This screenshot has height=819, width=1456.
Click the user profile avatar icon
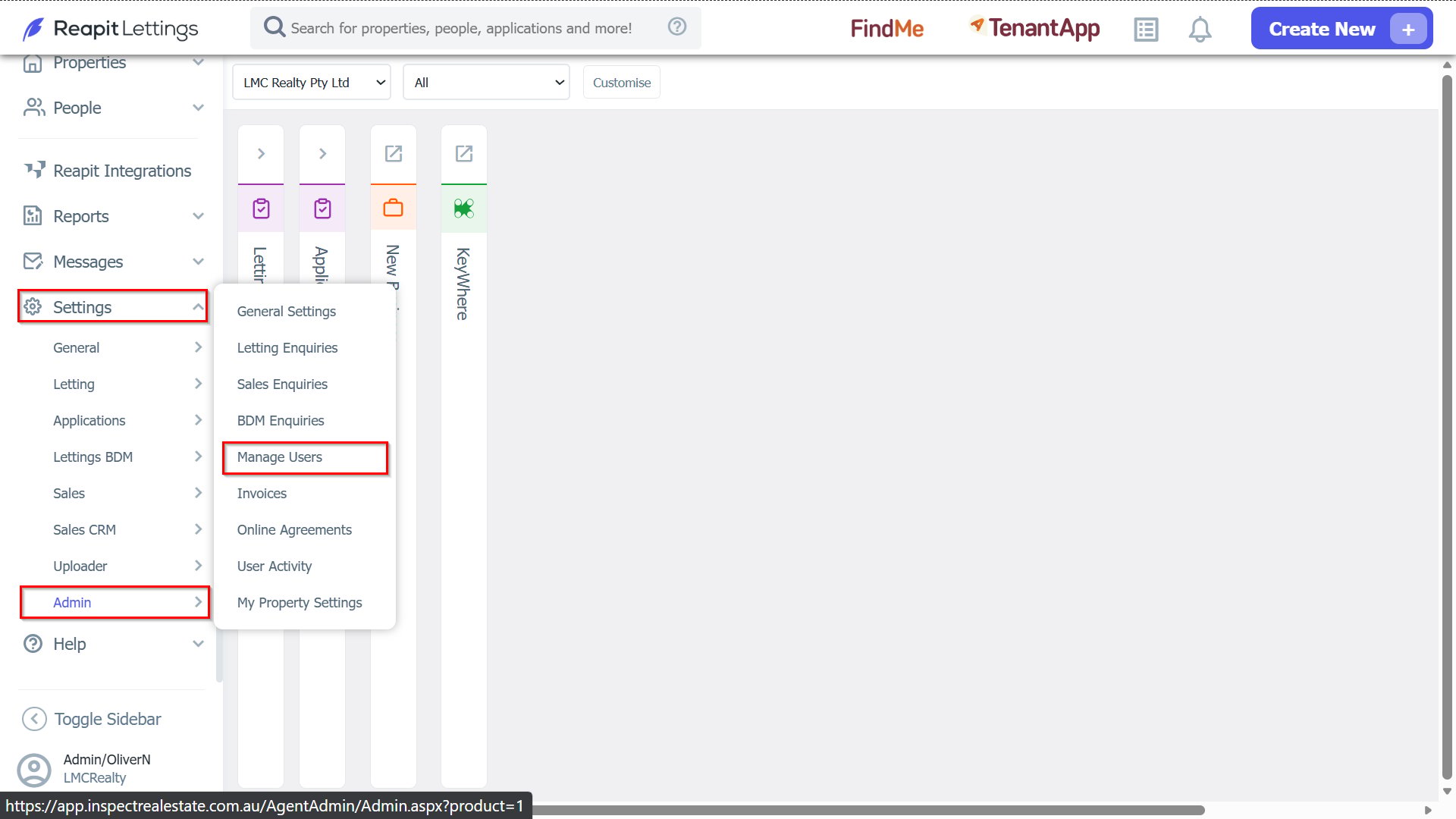point(34,769)
